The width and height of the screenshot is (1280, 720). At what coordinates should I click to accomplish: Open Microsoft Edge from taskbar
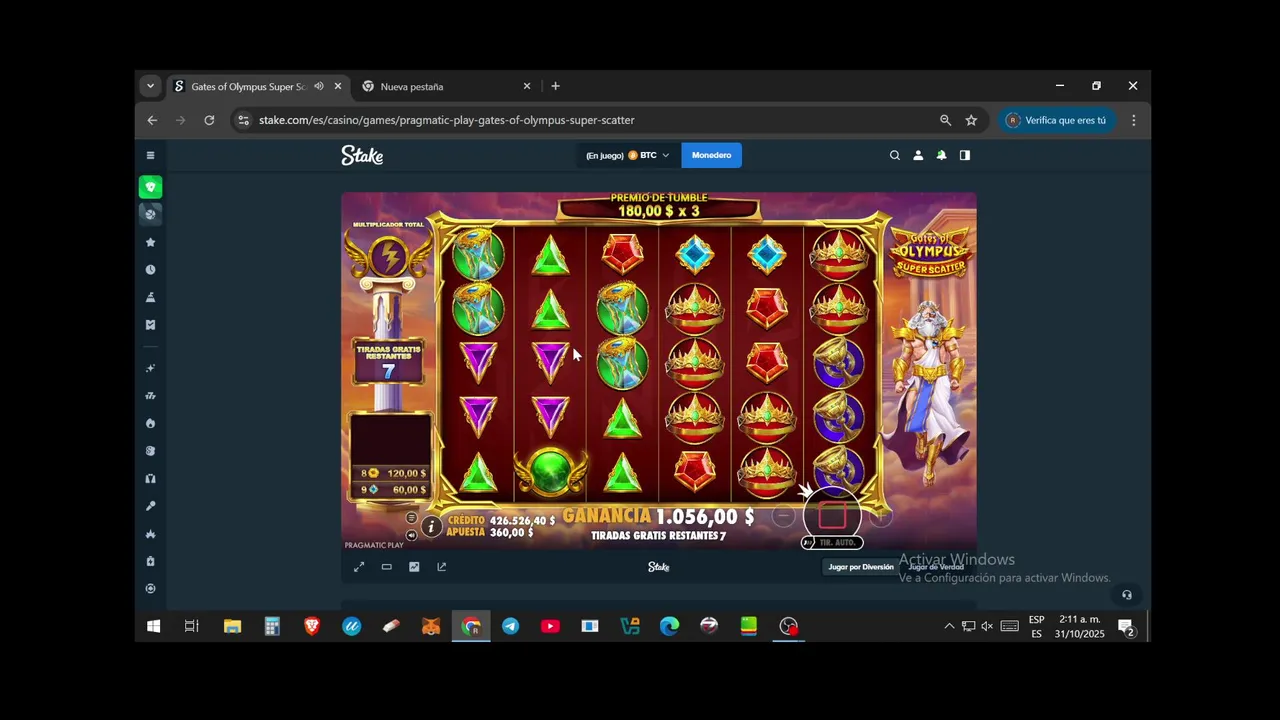669,626
